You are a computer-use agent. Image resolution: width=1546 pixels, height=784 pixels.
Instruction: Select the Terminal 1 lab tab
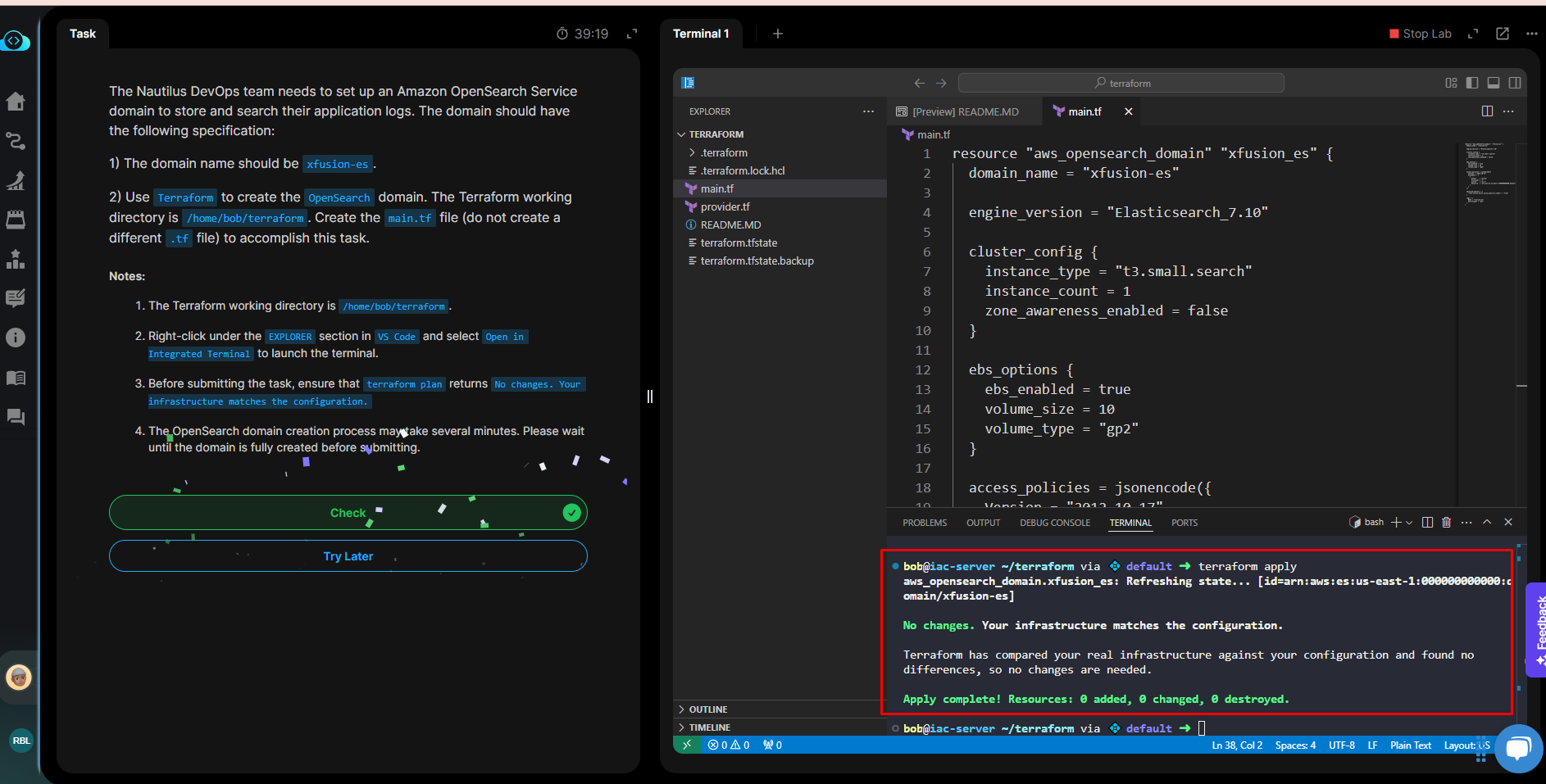coord(701,34)
